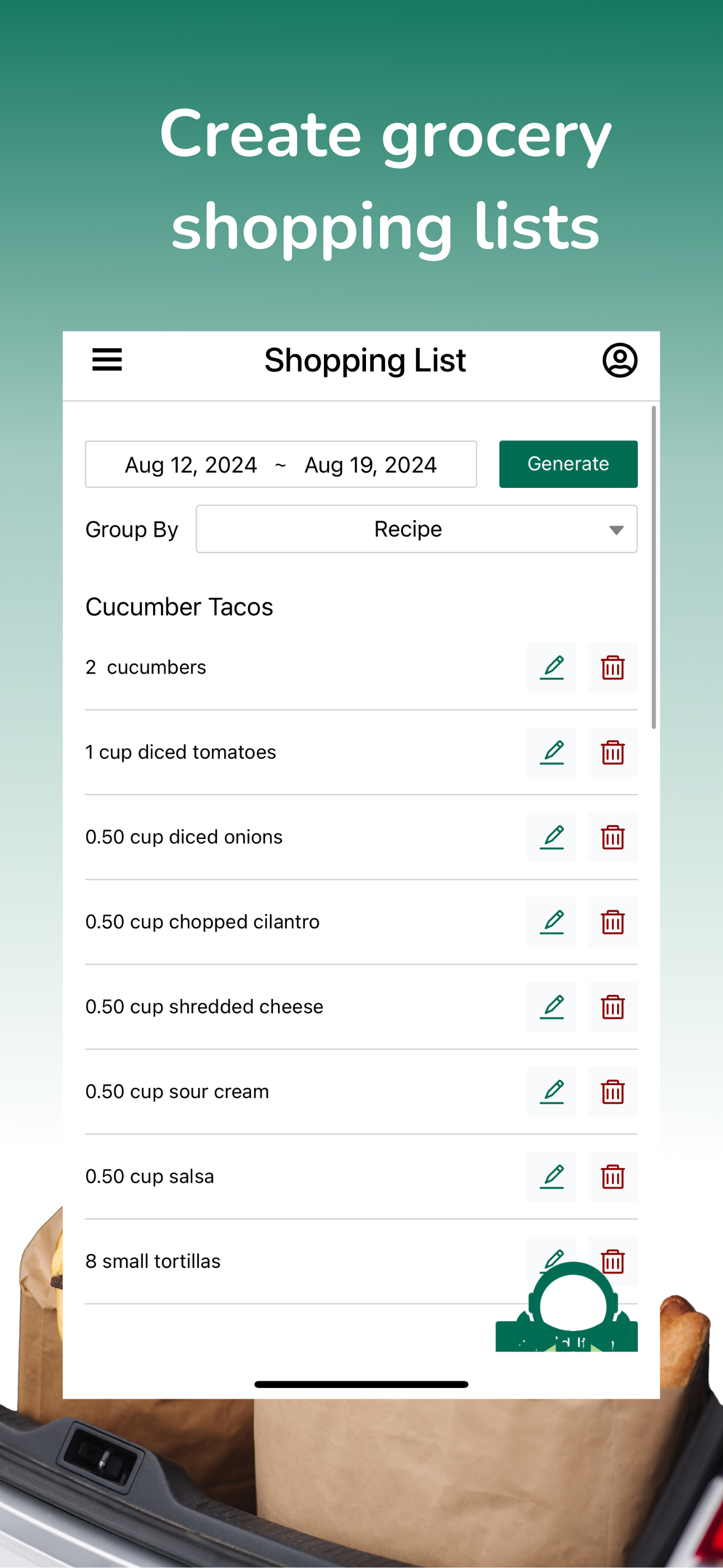Delete the cucumbers item
This screenshot has height=1568, width=723.
click(x=612, y=667)
